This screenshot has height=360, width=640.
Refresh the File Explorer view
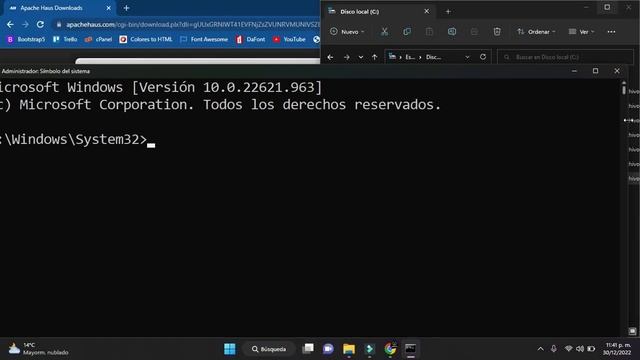pyautogui.click(x=483, y=57)
